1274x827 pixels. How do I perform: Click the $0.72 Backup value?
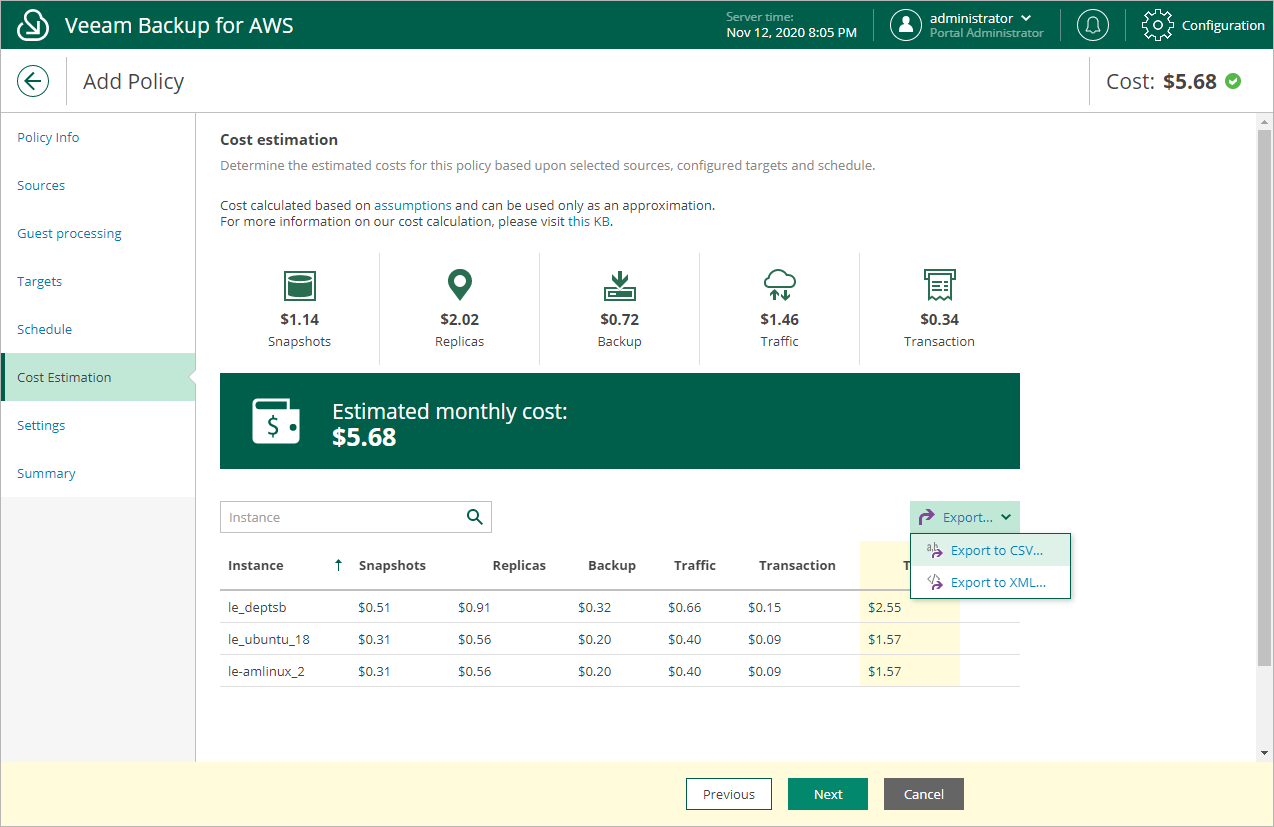619,320
